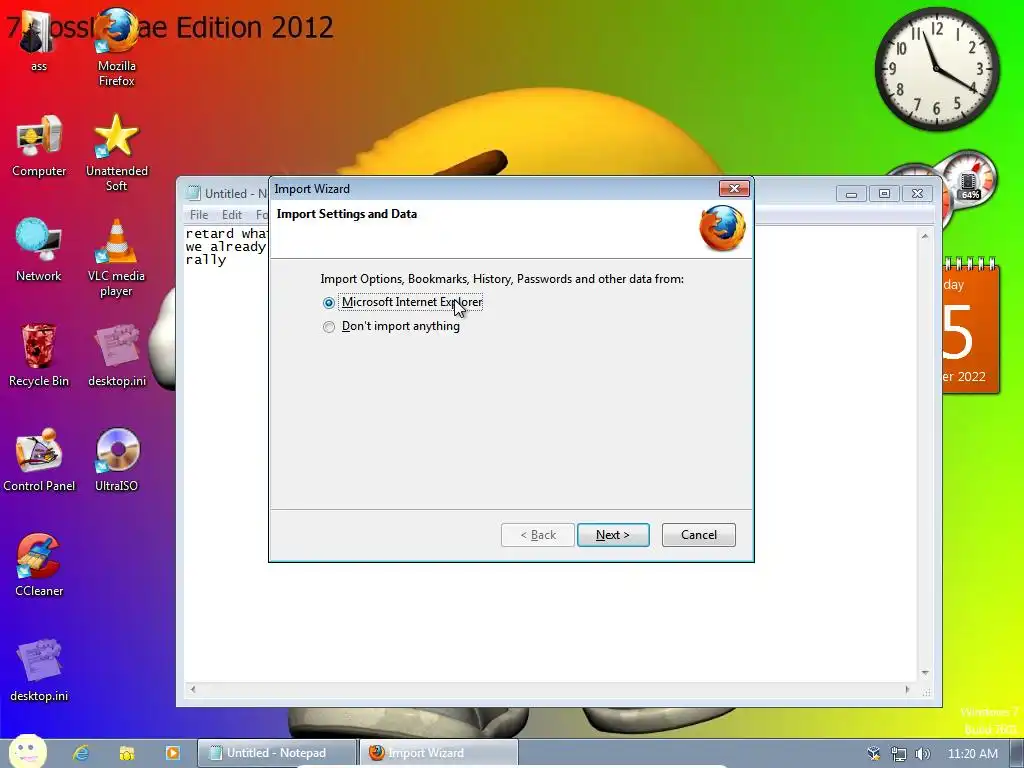Image resolution: width=1024 pixels, height=768 pixels.
Task: Click the analog clock desktop gadget
Action: coord(936,69)
